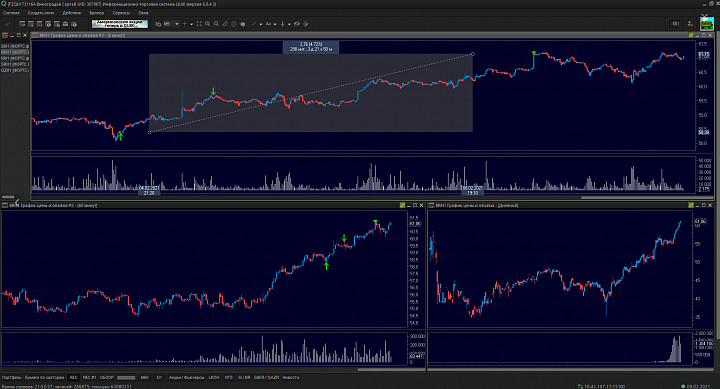Select the hand pan tool
Viewport: 720px width, 389px height.
(x=242, y=23)
